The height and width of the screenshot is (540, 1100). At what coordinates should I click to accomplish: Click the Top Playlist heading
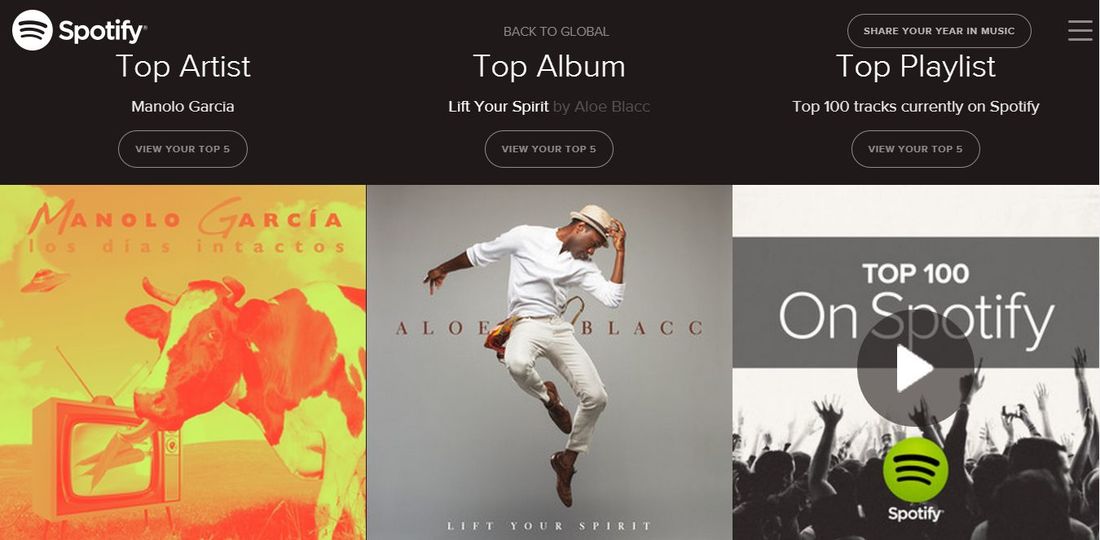pyautogui.click(x=915, y=67)
